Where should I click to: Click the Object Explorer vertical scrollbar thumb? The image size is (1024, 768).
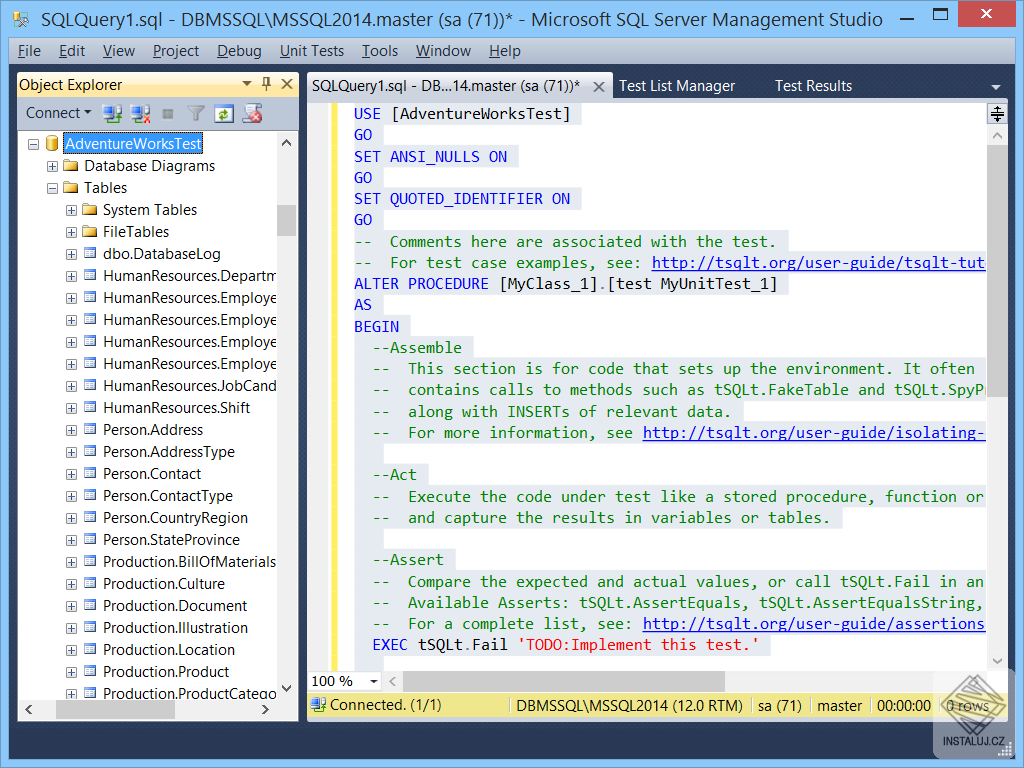(286, 220)
